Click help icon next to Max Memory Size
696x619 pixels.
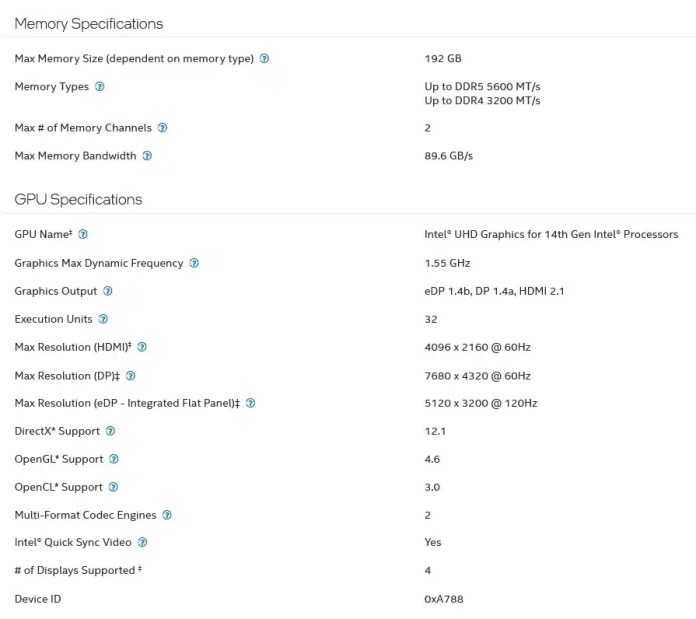[264, 59]
